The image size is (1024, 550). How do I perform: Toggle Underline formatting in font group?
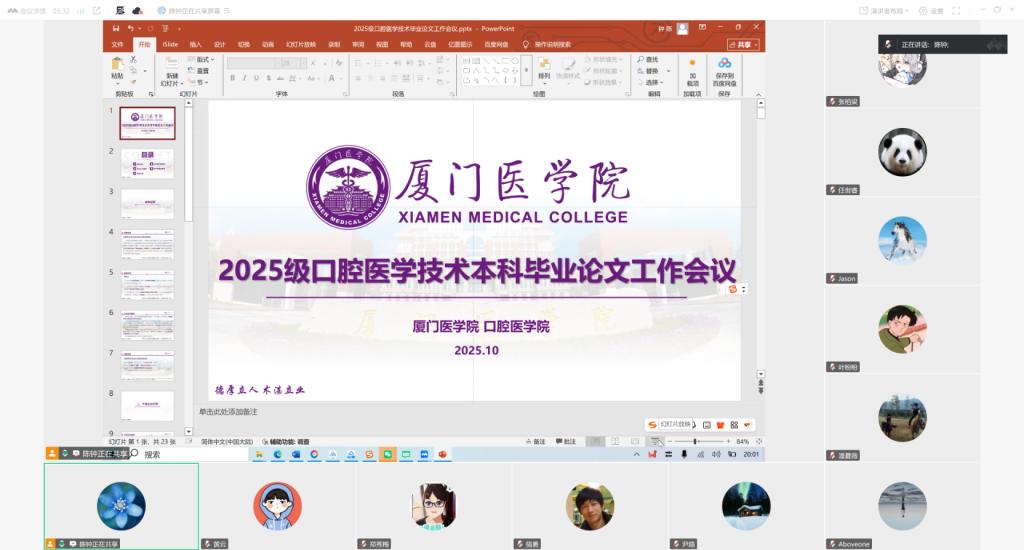pyautogui.click(x=256, y=78)
